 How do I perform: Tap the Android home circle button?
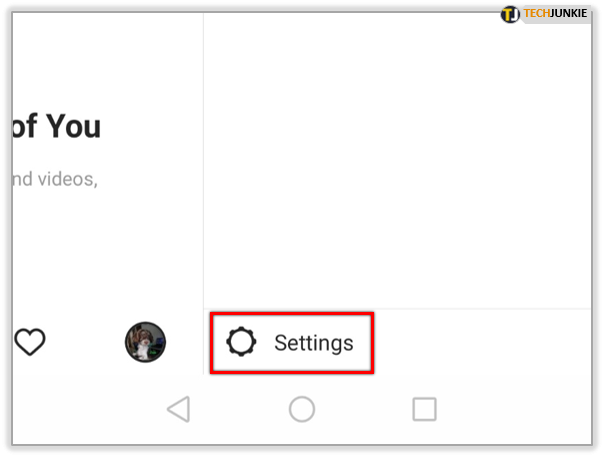302,409
